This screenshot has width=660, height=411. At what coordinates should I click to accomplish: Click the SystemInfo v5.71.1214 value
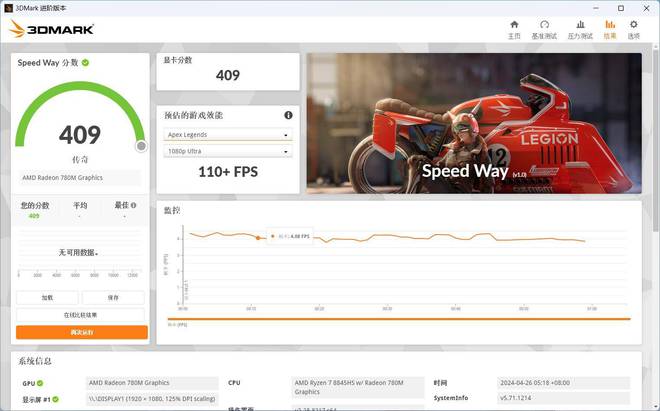564,398
